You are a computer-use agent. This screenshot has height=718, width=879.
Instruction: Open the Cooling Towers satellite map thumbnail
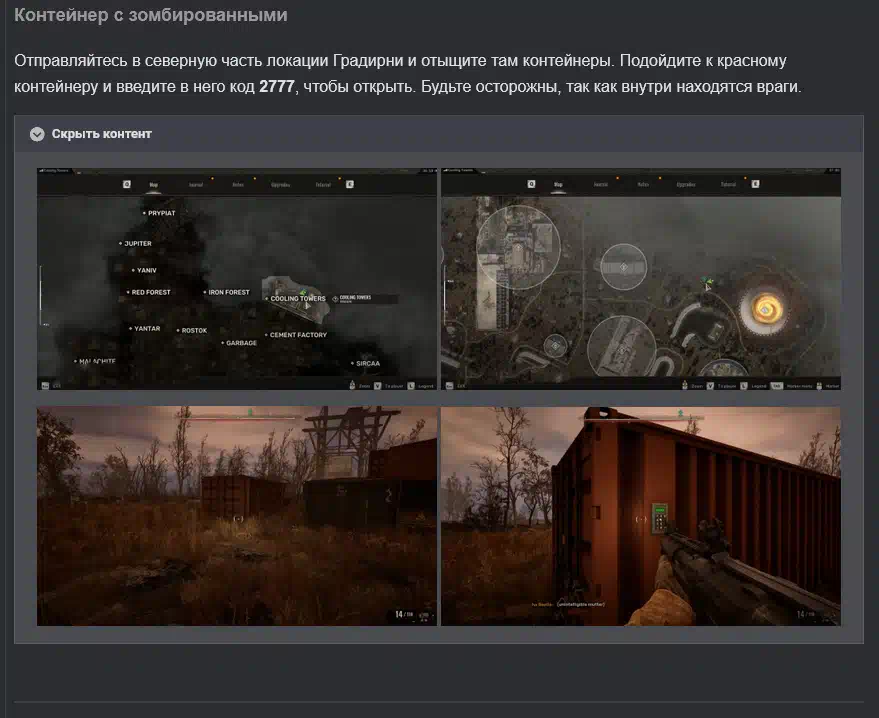pyautogui.click(x=640, y=279)
